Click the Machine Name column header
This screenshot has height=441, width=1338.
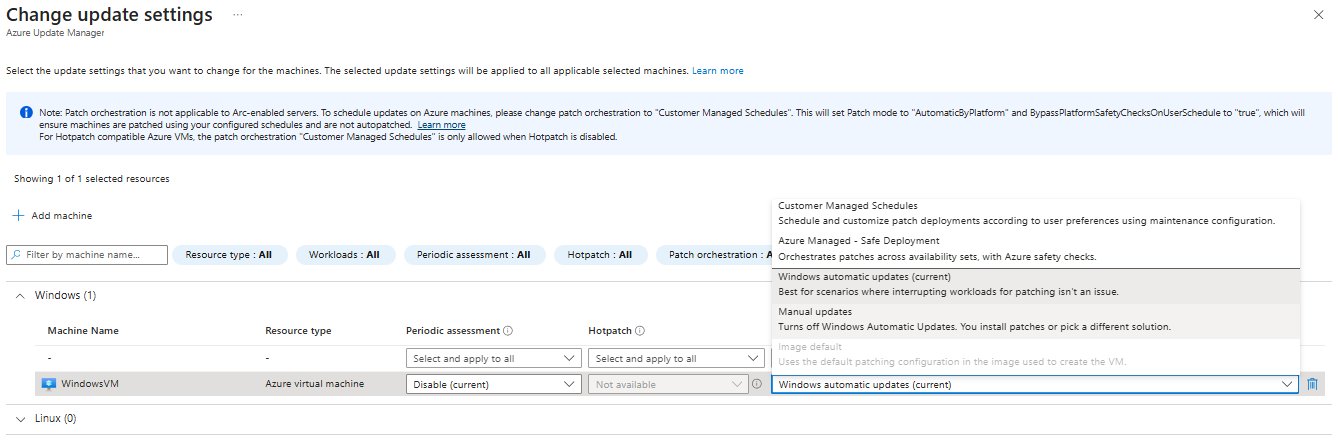[83, 331]
